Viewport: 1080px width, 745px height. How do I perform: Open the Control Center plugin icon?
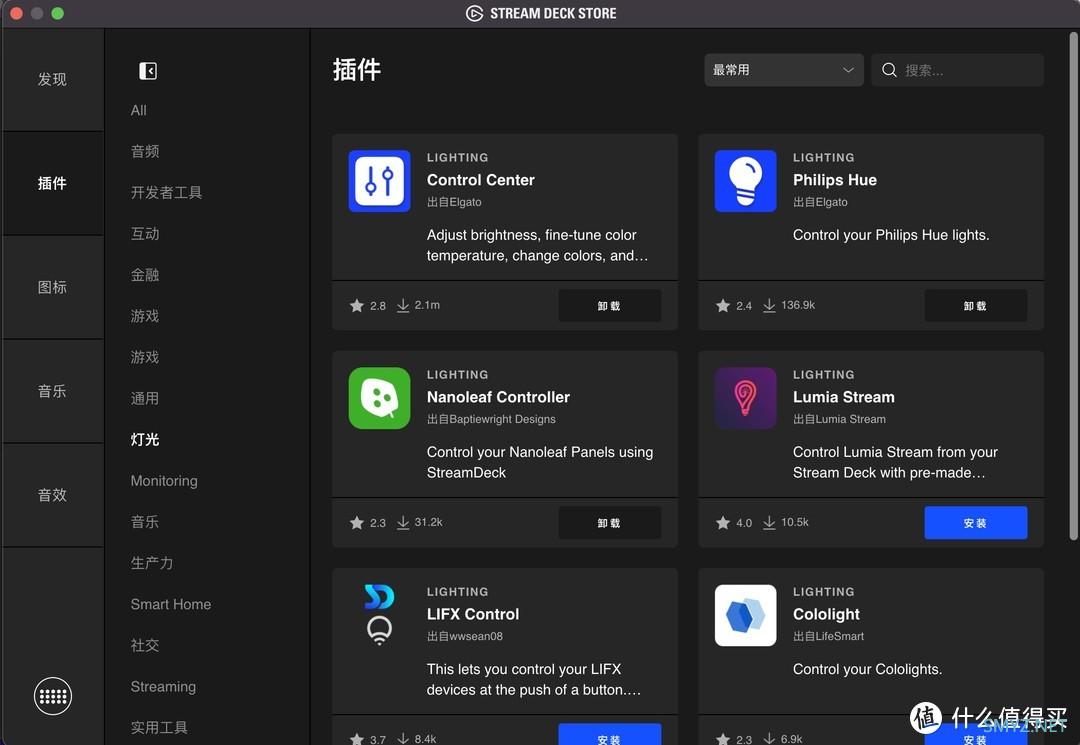(x=379, y=181)
